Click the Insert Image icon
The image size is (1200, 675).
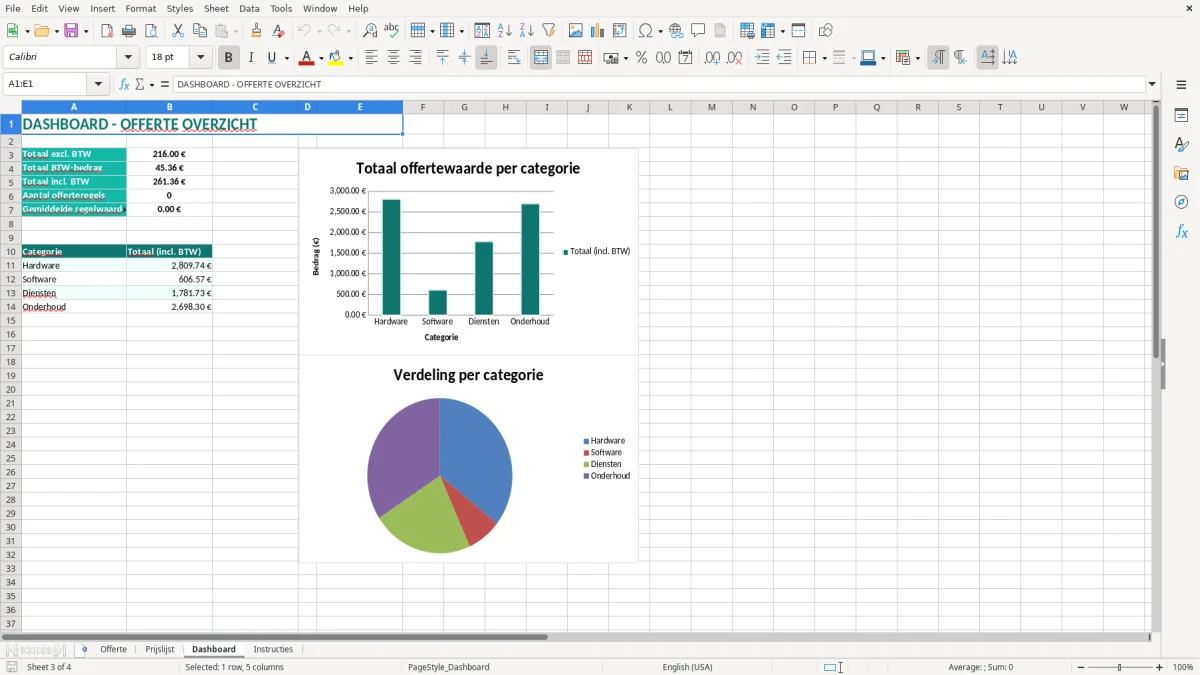pyautogui.click(x=576, y=31)
